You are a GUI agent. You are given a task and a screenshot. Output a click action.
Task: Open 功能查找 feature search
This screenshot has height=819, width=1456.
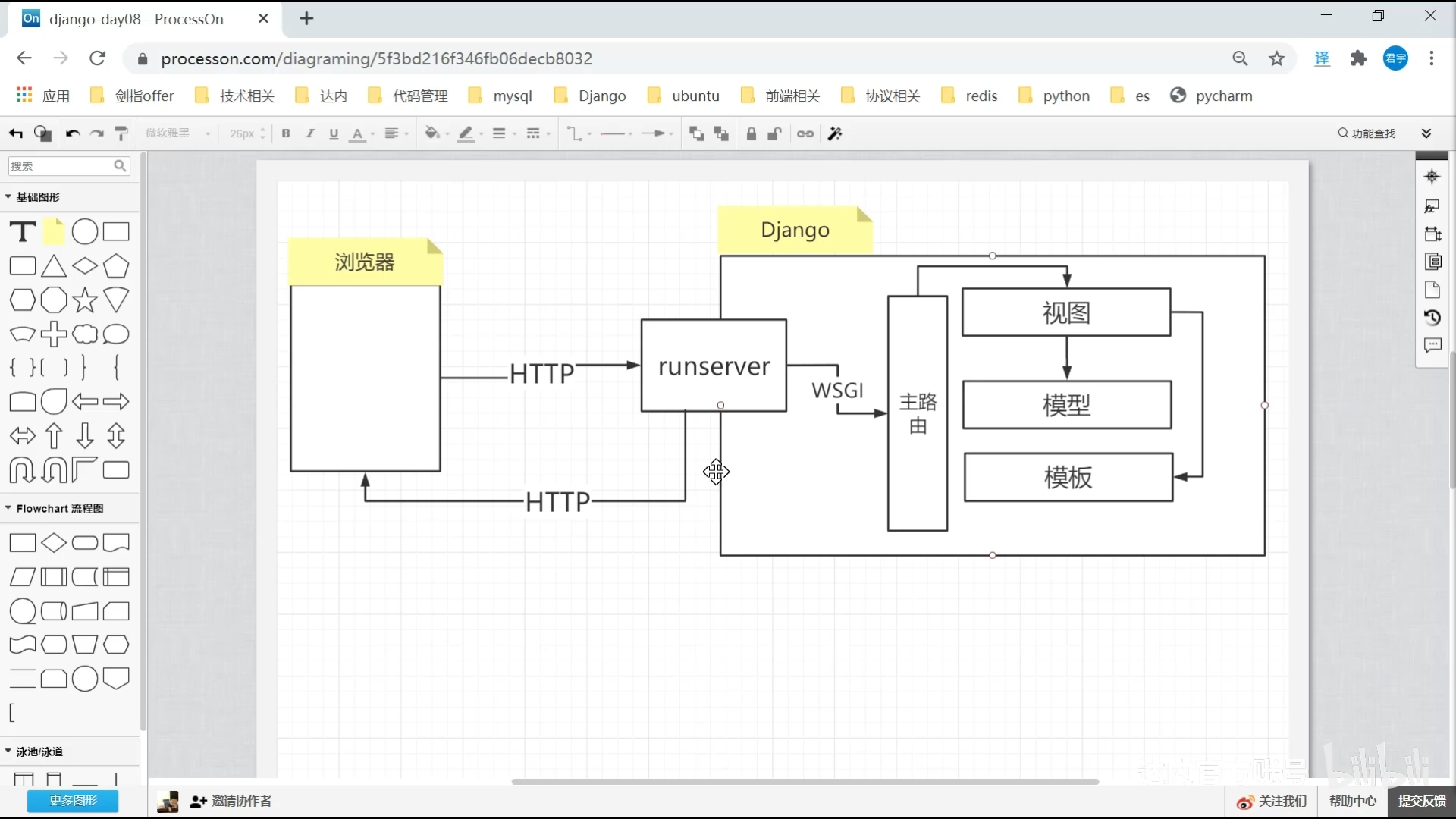click(x=1367, y=133)
